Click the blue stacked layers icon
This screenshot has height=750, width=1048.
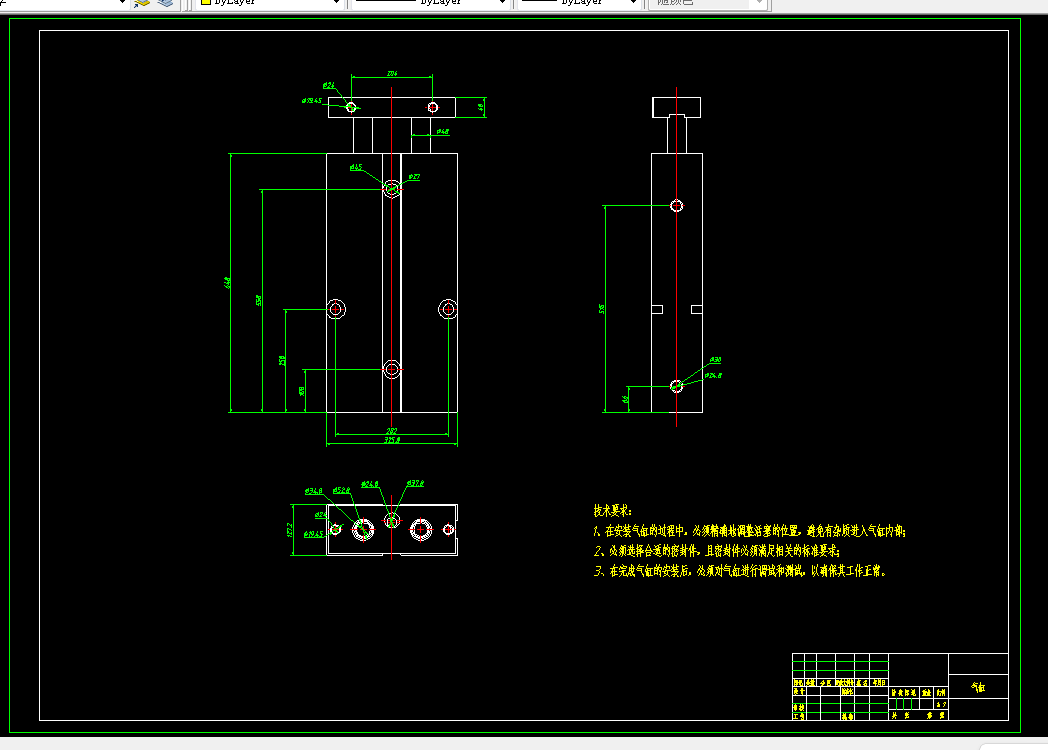[165, 3]
